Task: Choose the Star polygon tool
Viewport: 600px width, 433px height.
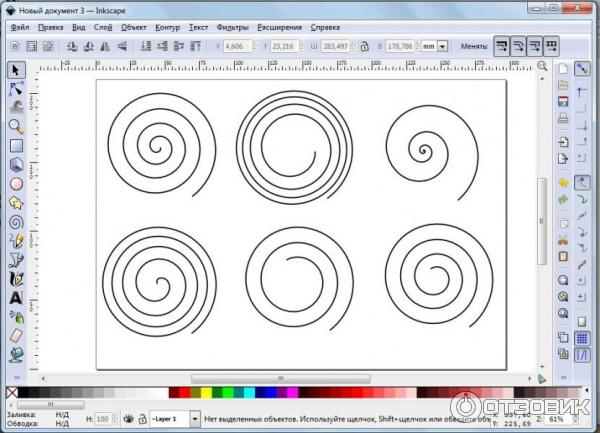Action: tap(16, 203)
